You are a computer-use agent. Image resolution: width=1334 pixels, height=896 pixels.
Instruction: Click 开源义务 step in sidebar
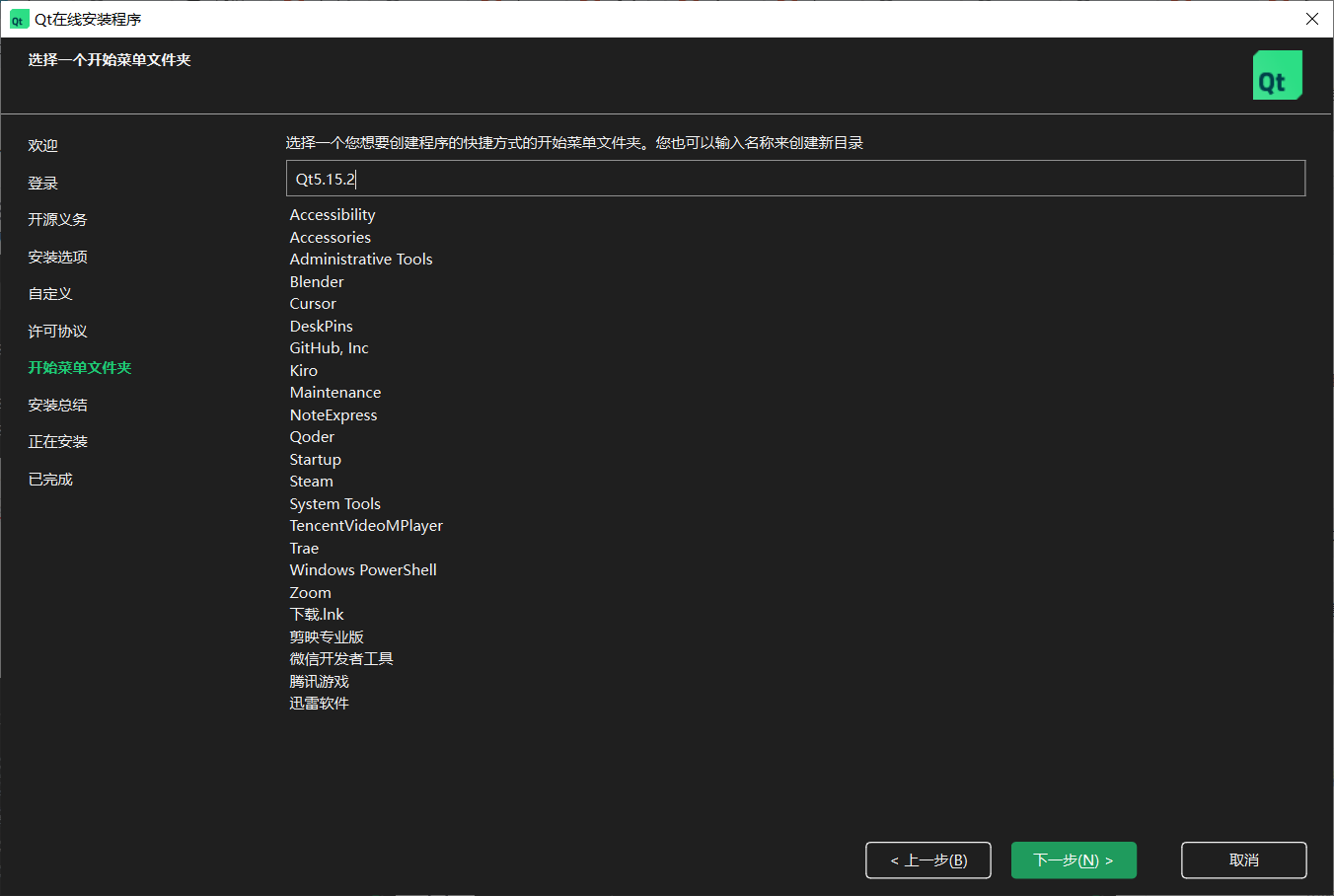point(57,220)
